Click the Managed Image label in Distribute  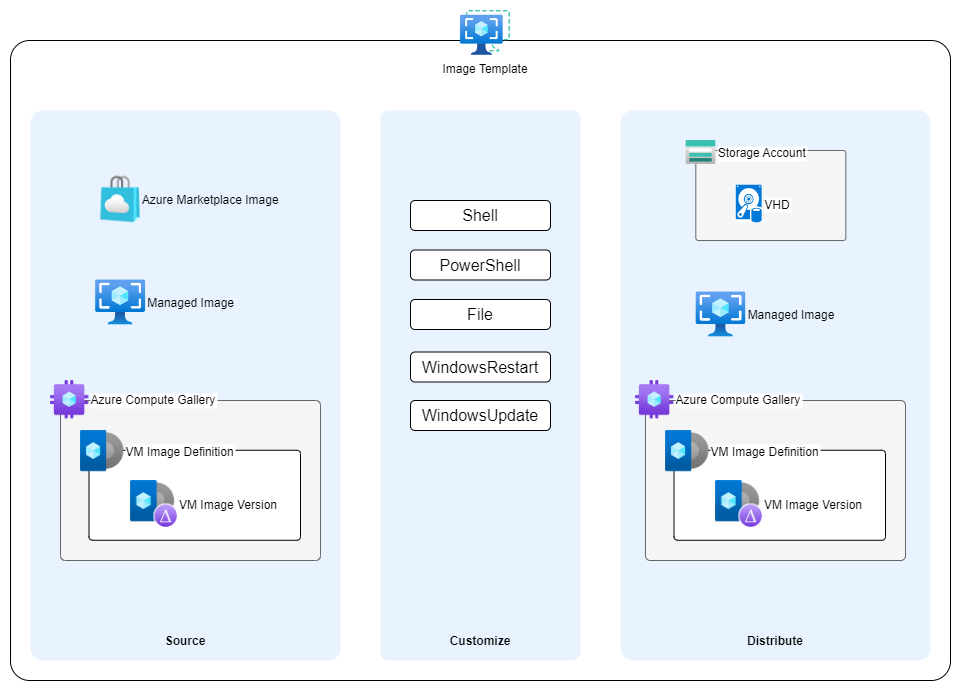[791, 315]
